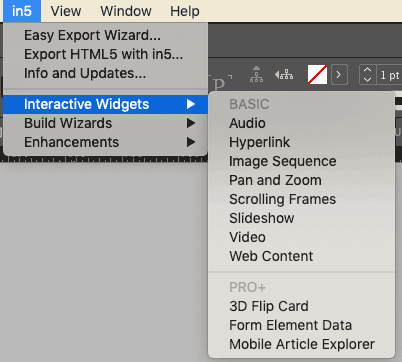Select the Audio widget
This screenshot has width=402, height=362.
(301, 123)
